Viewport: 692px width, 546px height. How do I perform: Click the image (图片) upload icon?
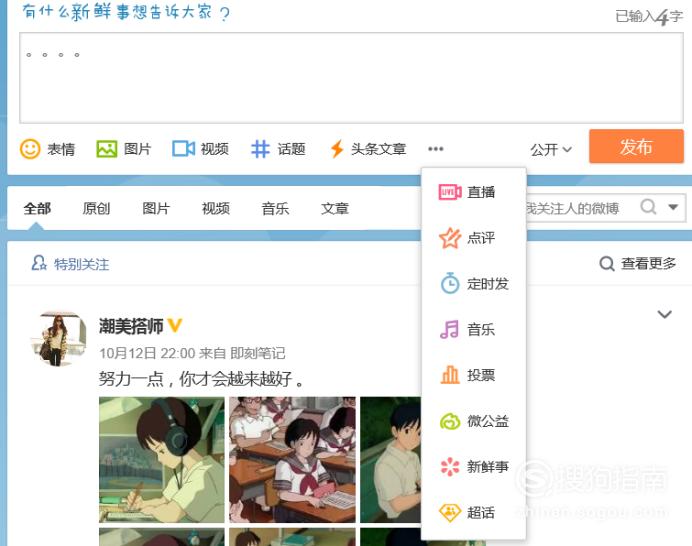click(106, 149)
